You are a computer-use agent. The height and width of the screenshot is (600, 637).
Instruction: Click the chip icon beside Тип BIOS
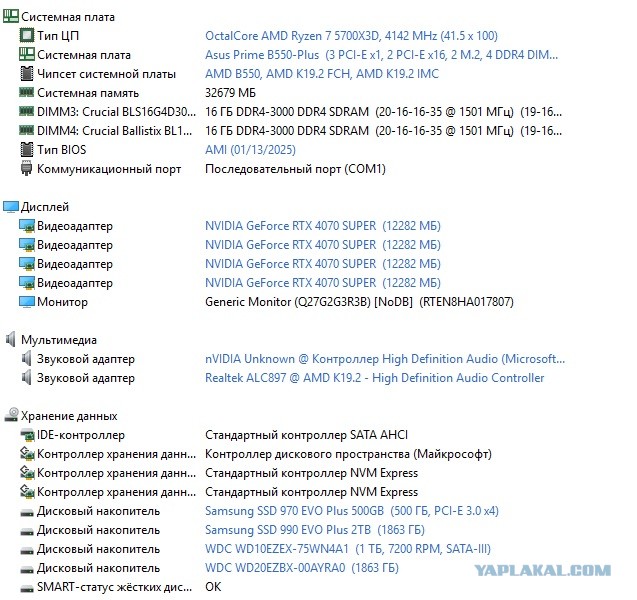click(27, 149)
